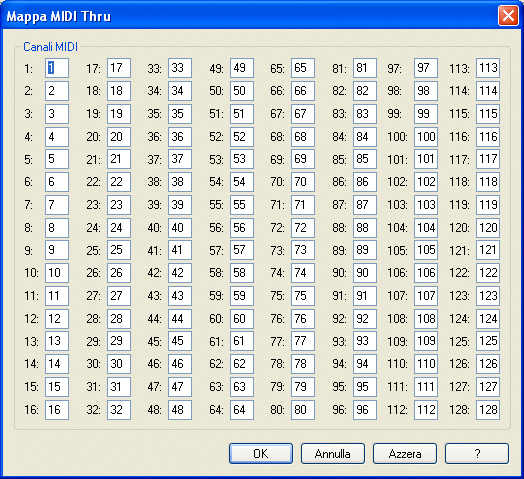Open help via the question mark button
The width and height of the screenshot is (524, 479).
tap(477, 454)
